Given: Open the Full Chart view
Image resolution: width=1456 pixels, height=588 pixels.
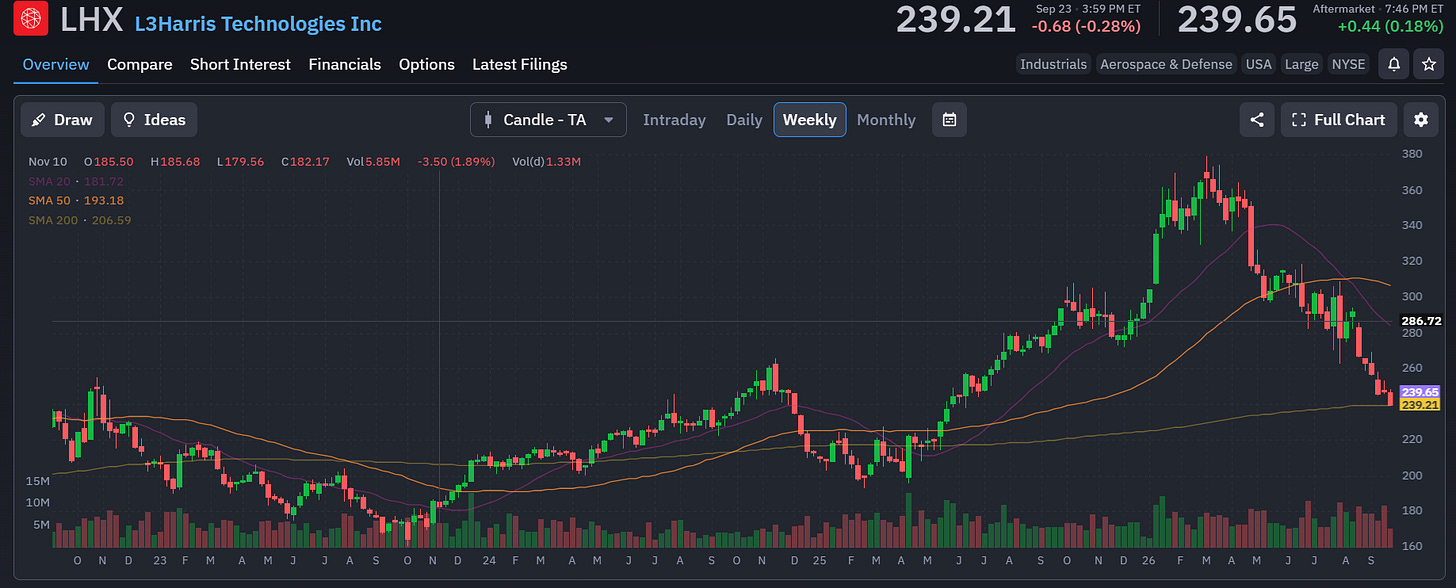Looking at the screenshot, I should click(x=1338, y=120).
